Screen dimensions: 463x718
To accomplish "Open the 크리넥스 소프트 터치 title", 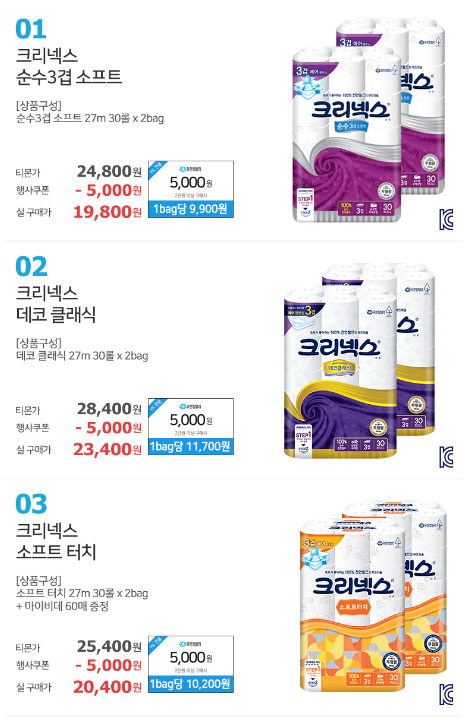I will click(x=56, y=541).
